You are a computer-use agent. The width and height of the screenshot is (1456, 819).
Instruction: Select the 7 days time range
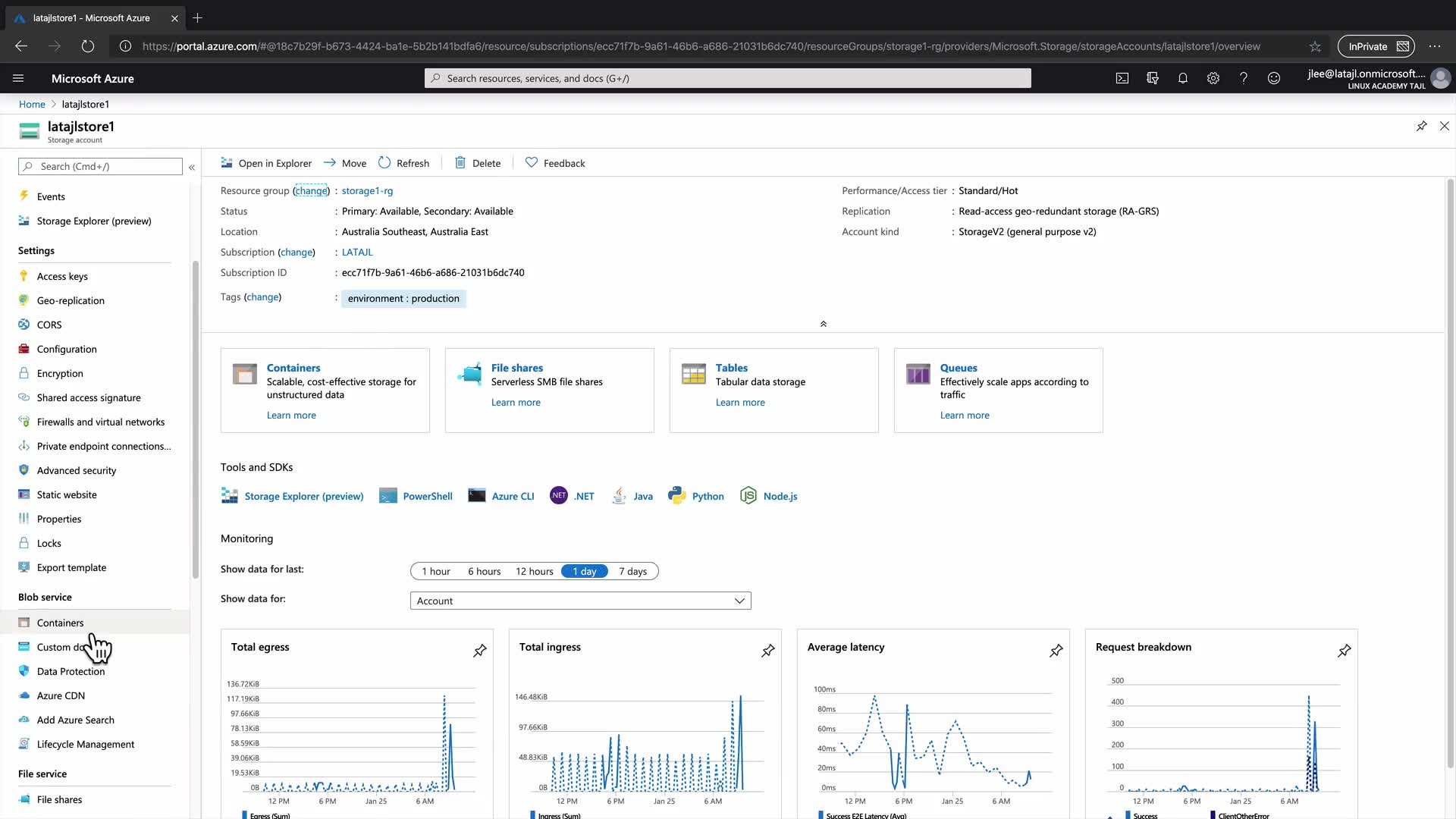(632, 571)
